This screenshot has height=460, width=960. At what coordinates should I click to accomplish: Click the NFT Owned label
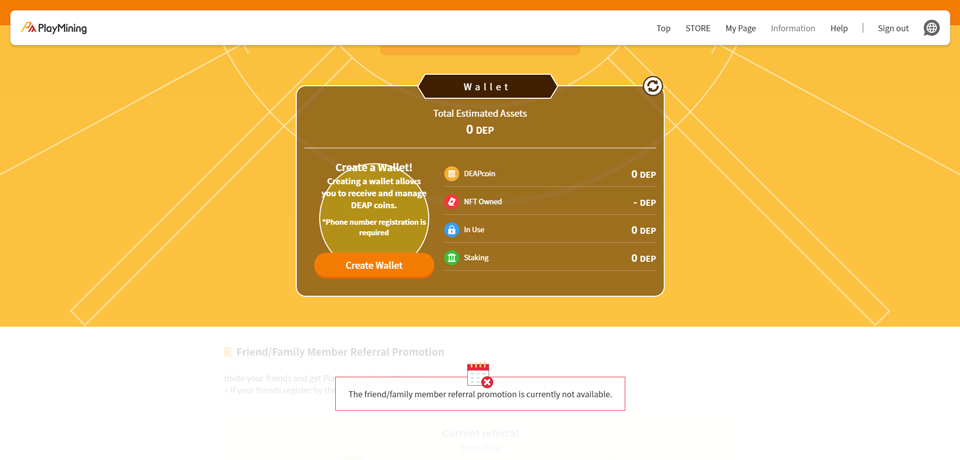point(482,202)
